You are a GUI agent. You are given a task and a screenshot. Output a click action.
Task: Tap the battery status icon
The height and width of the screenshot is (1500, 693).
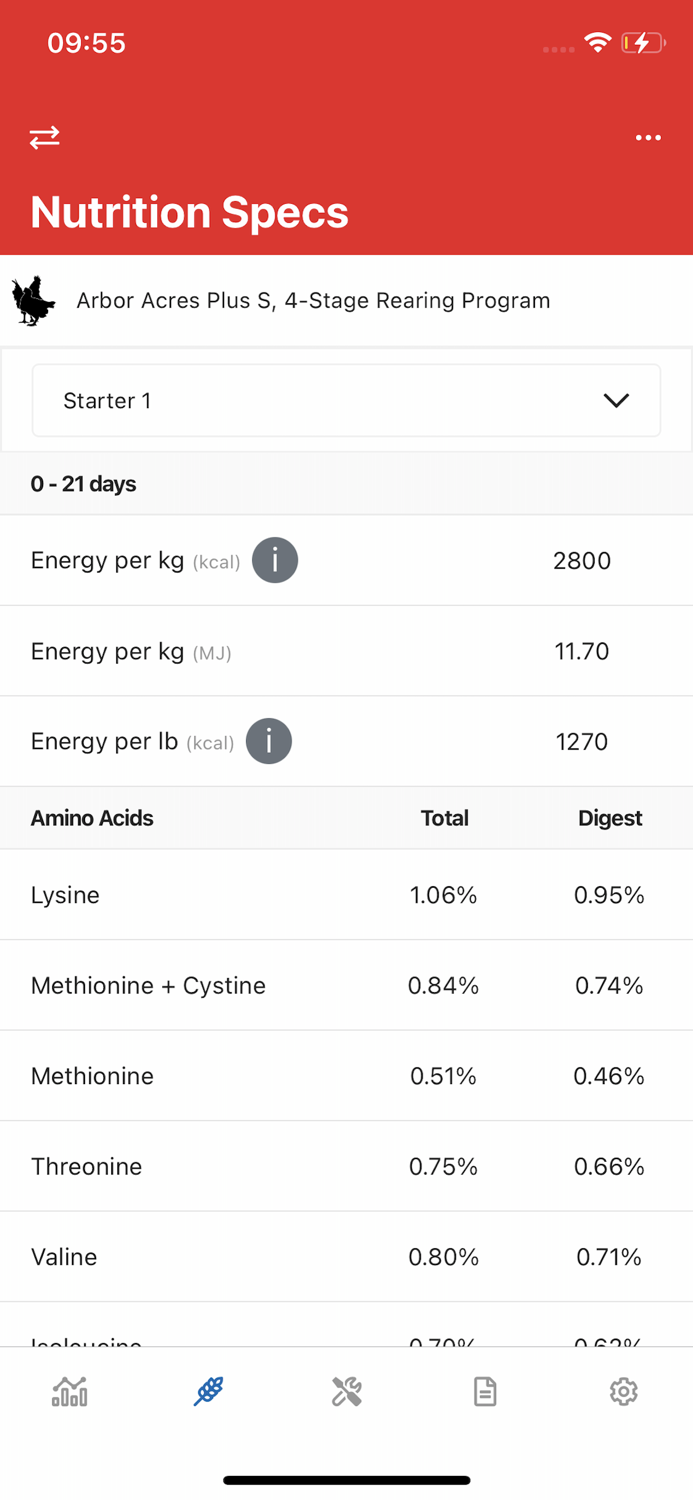pyautogui.click(x=642, y=43)
